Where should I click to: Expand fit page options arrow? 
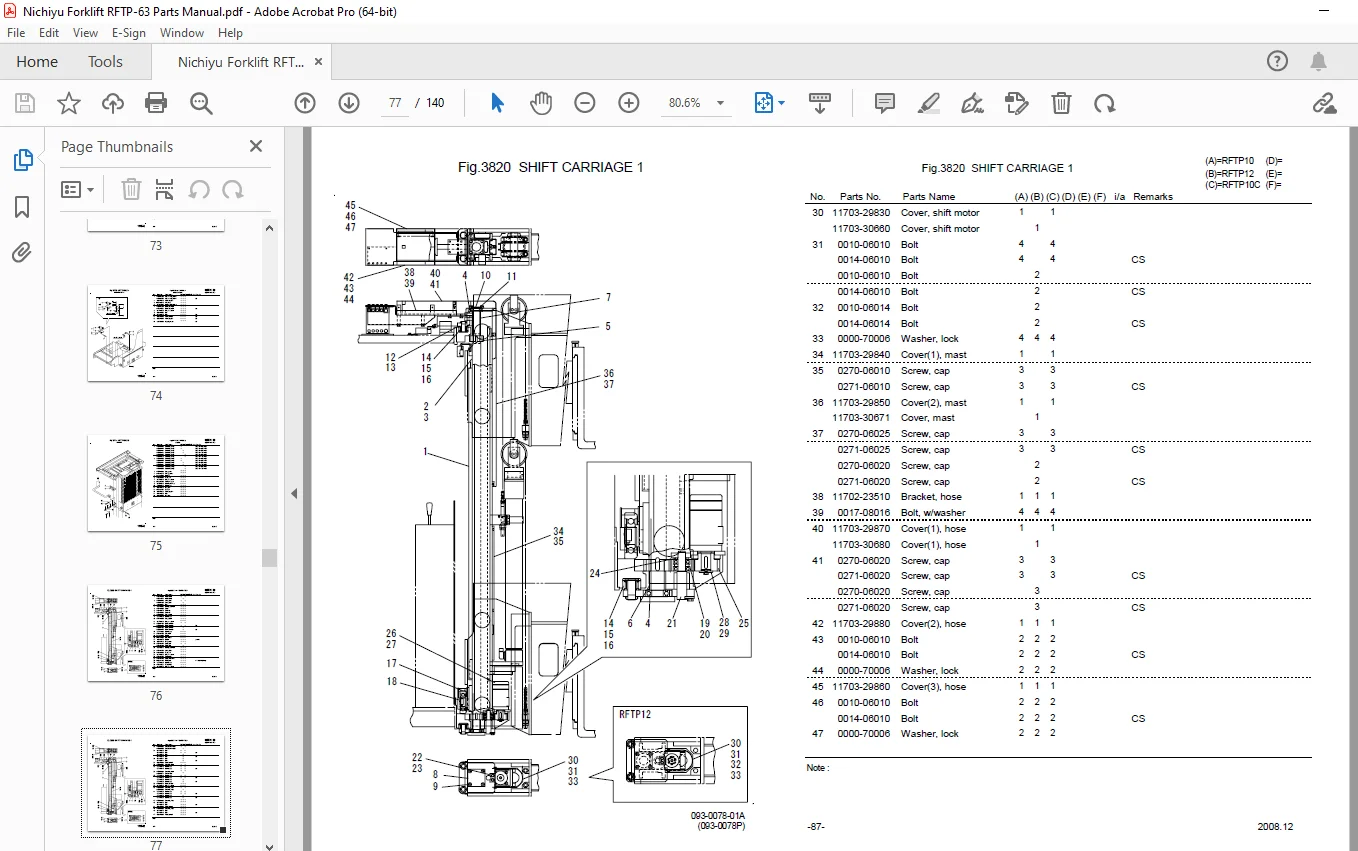coord(782,103)
